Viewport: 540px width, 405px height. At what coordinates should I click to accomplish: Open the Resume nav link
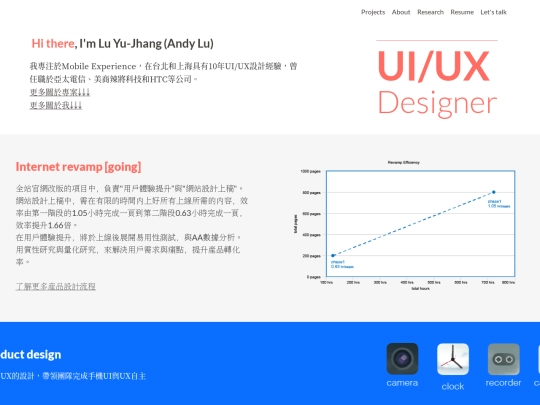coord(462,12)
